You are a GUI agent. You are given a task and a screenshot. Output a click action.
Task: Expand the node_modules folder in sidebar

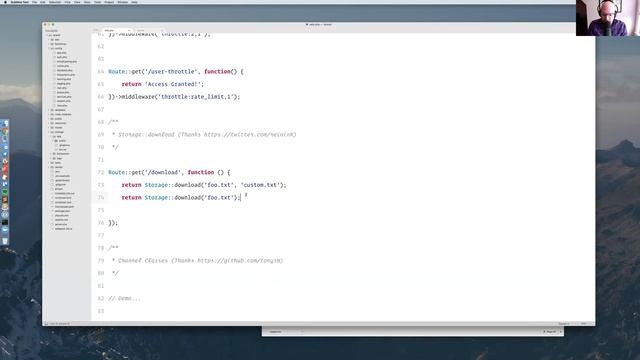pos(49,114)
